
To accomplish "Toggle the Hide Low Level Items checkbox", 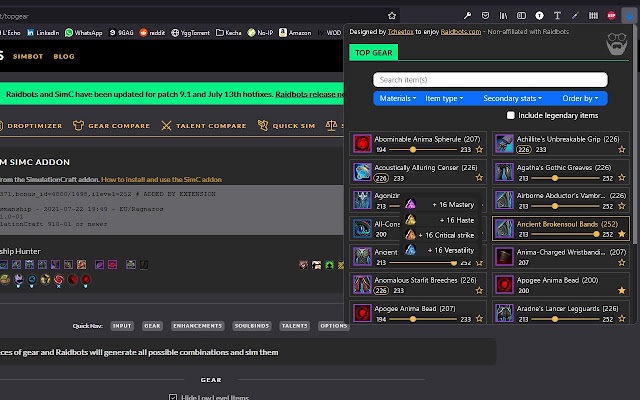I will [173, 397].
